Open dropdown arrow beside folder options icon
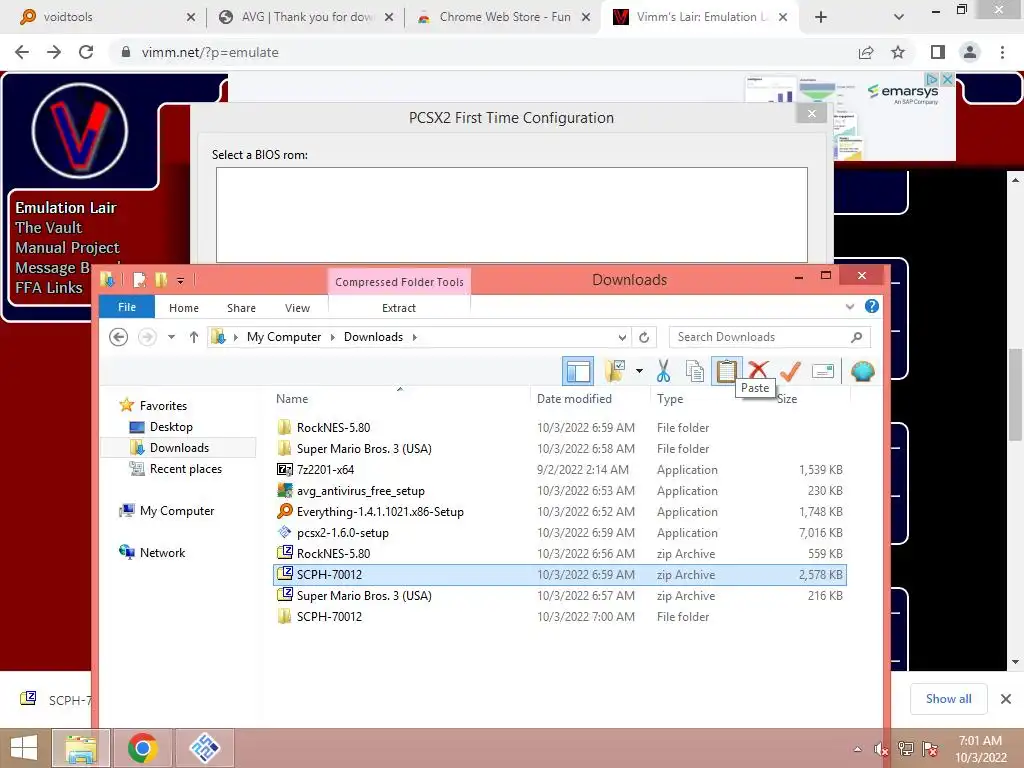The height and width of the screenshot is (768, 1024). (639, 371)
